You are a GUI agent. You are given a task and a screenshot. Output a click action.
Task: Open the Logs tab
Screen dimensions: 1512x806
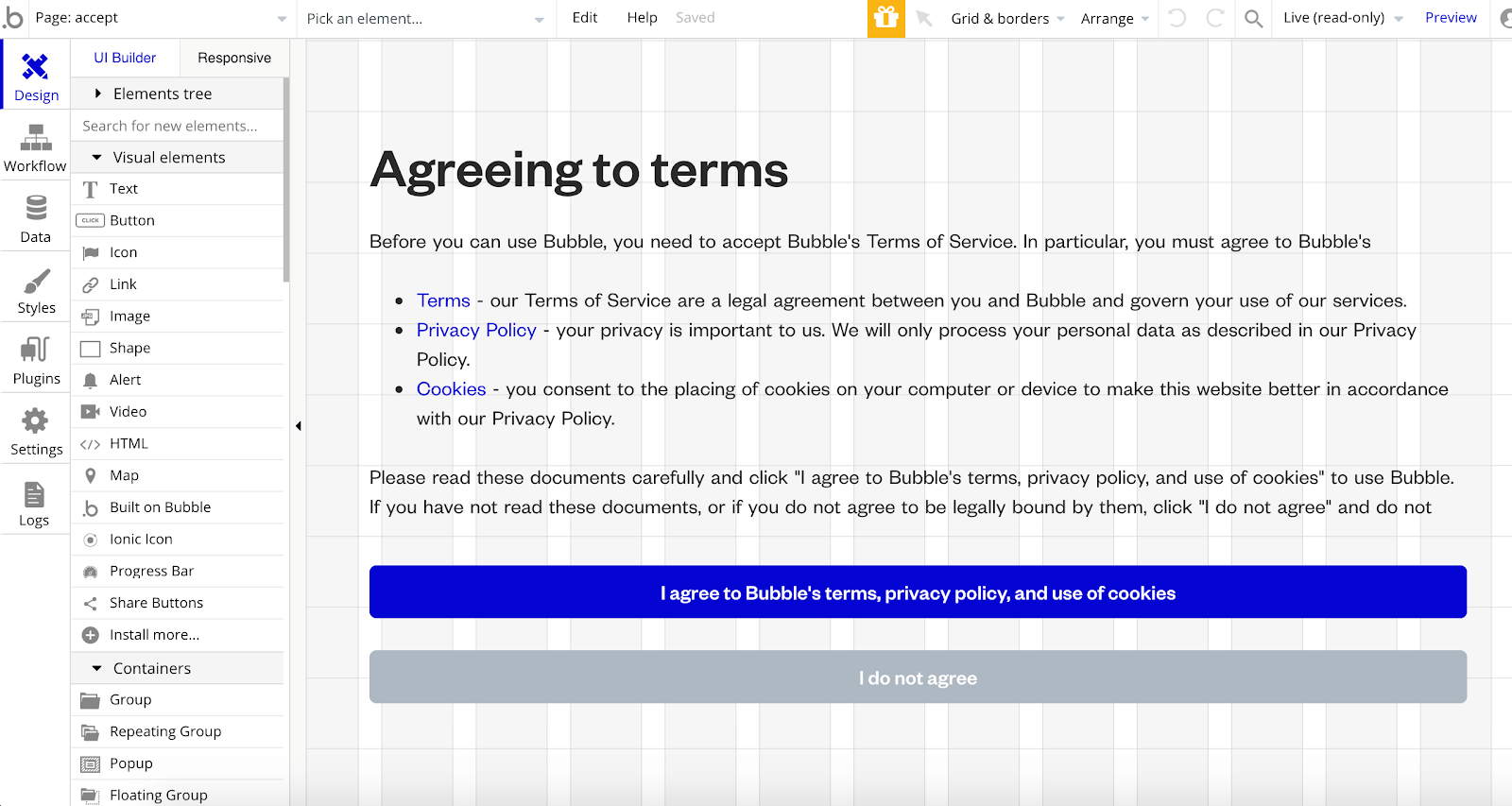tap(36, 502)
